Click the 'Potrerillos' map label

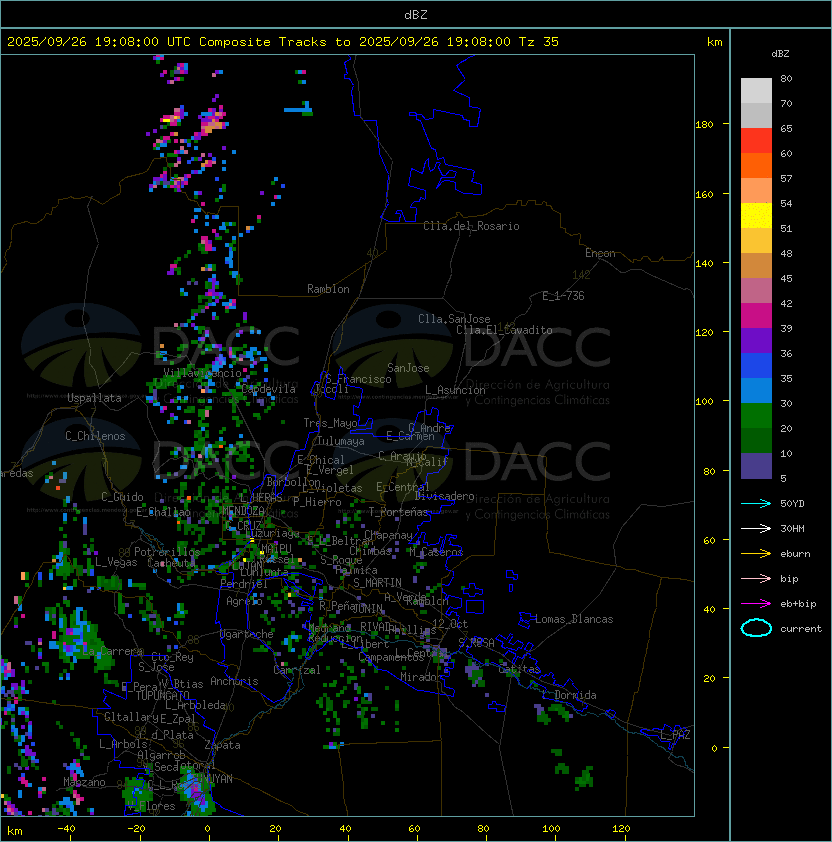coord(167,552)
